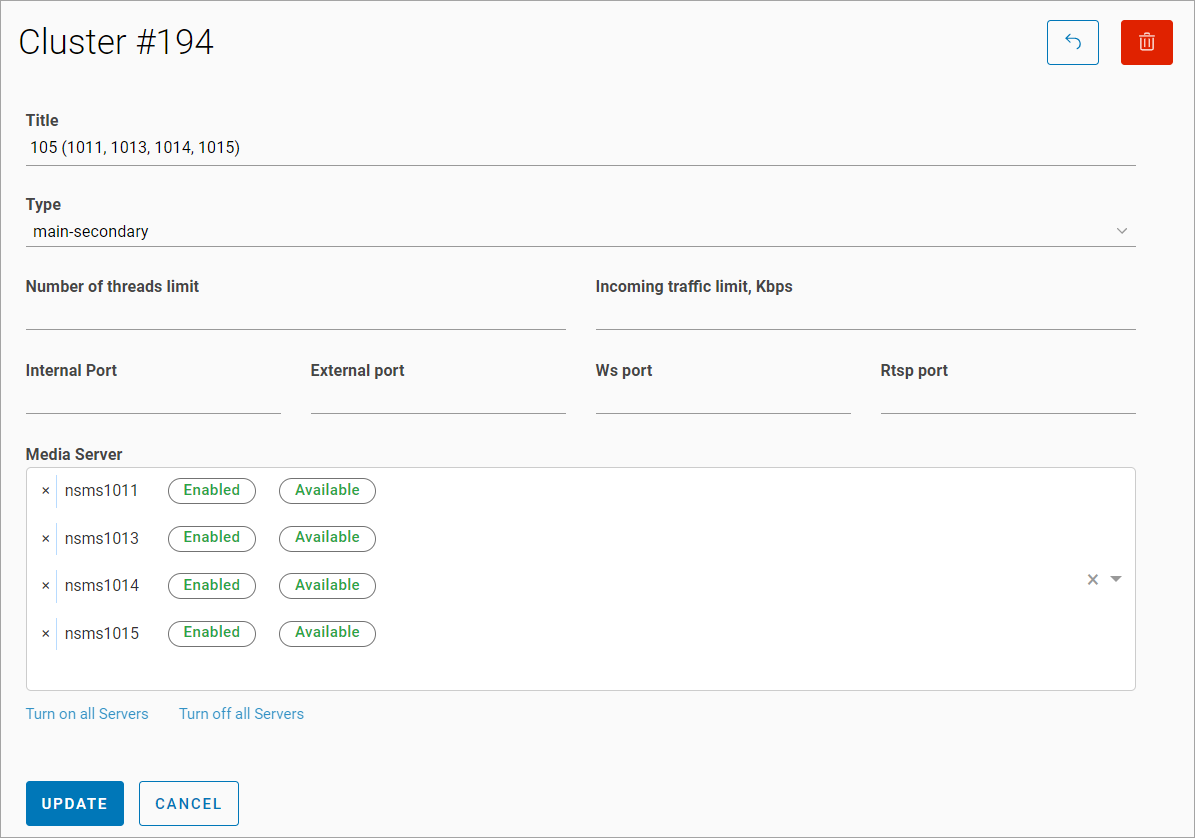
Task: Click Turn on all Servers link
Action: pos(87,714)
